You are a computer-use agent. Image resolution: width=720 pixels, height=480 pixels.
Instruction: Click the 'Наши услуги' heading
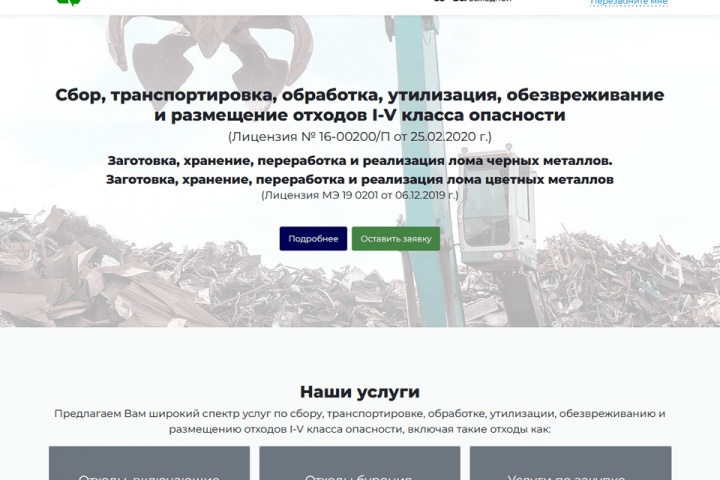[x=360, y=392]
